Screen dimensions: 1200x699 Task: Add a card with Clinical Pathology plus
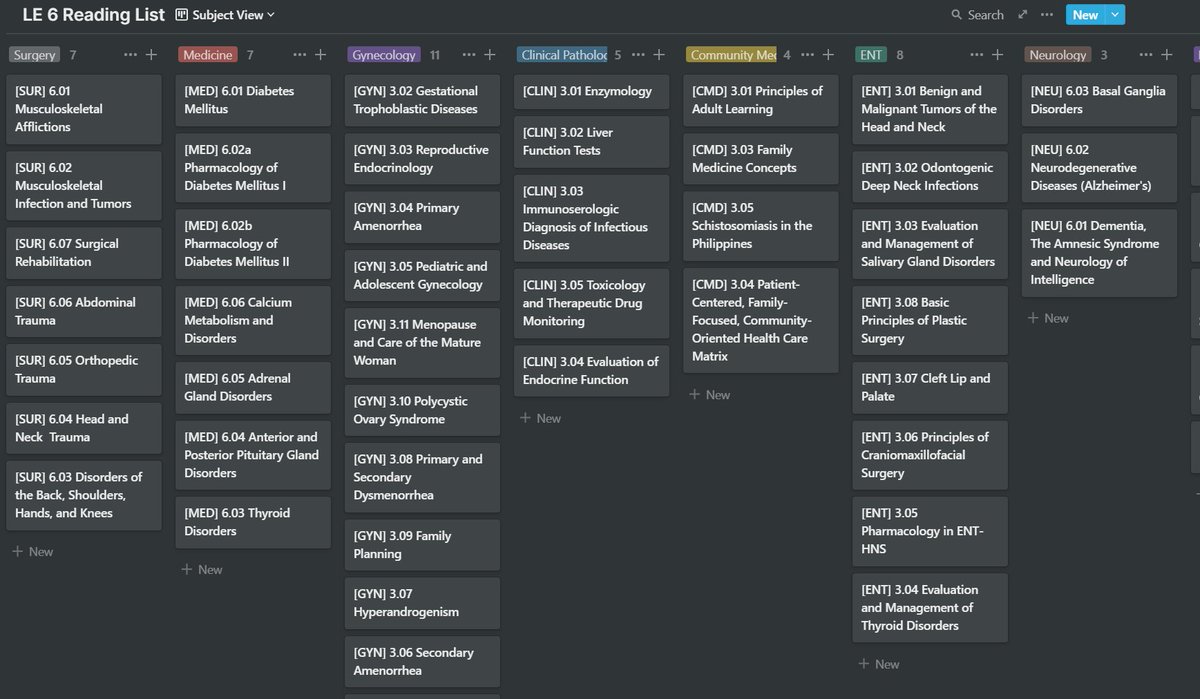658,55
